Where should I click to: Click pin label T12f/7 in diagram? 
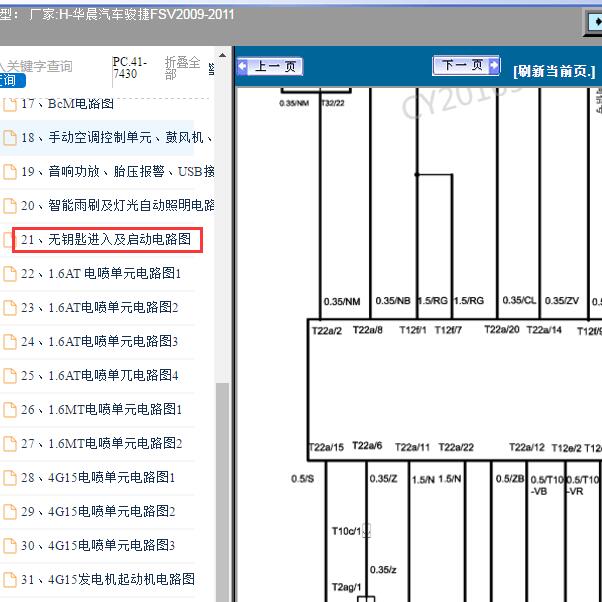click(448, 330)
